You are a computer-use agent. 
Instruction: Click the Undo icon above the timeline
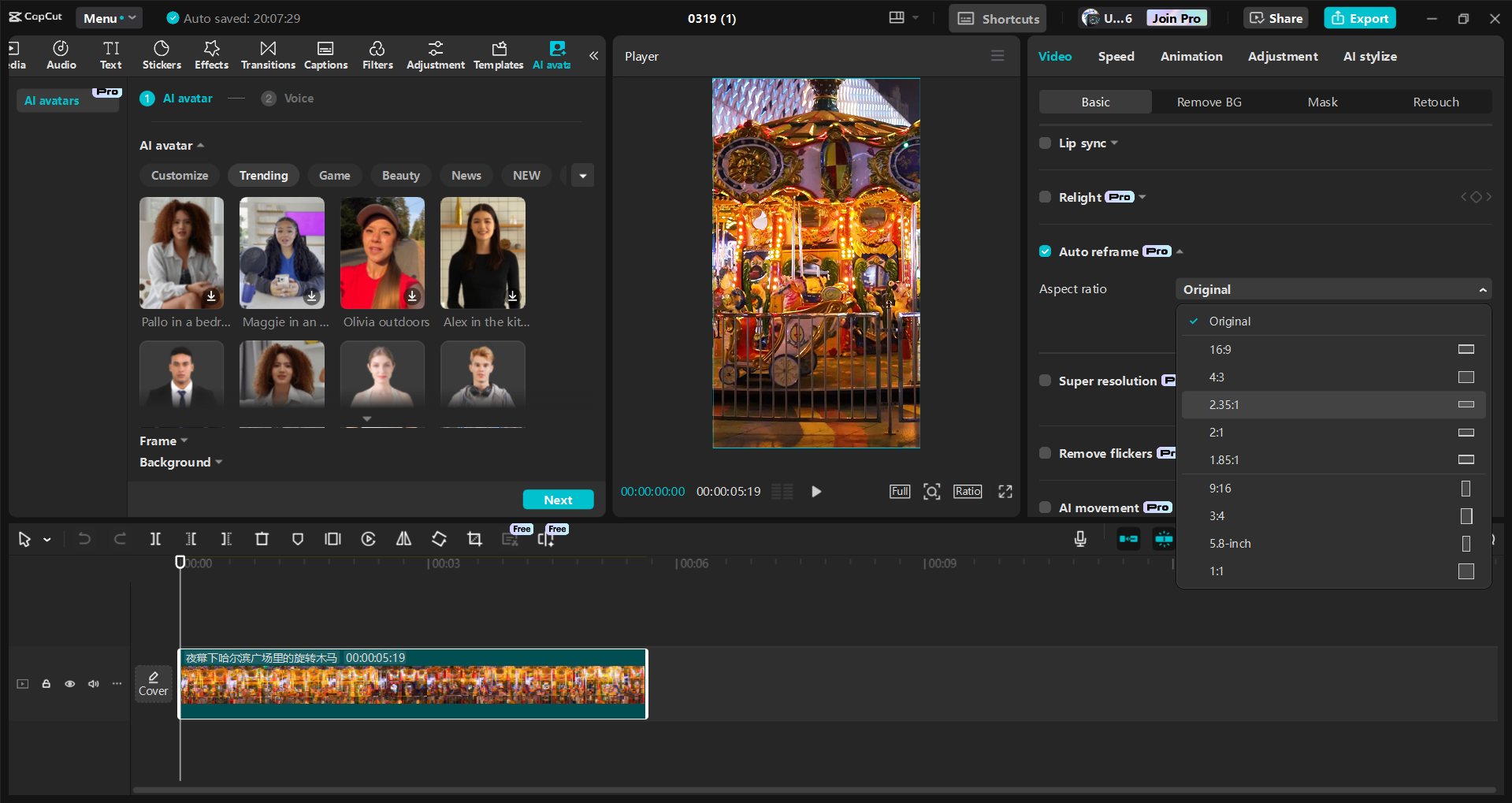[84, 539]
